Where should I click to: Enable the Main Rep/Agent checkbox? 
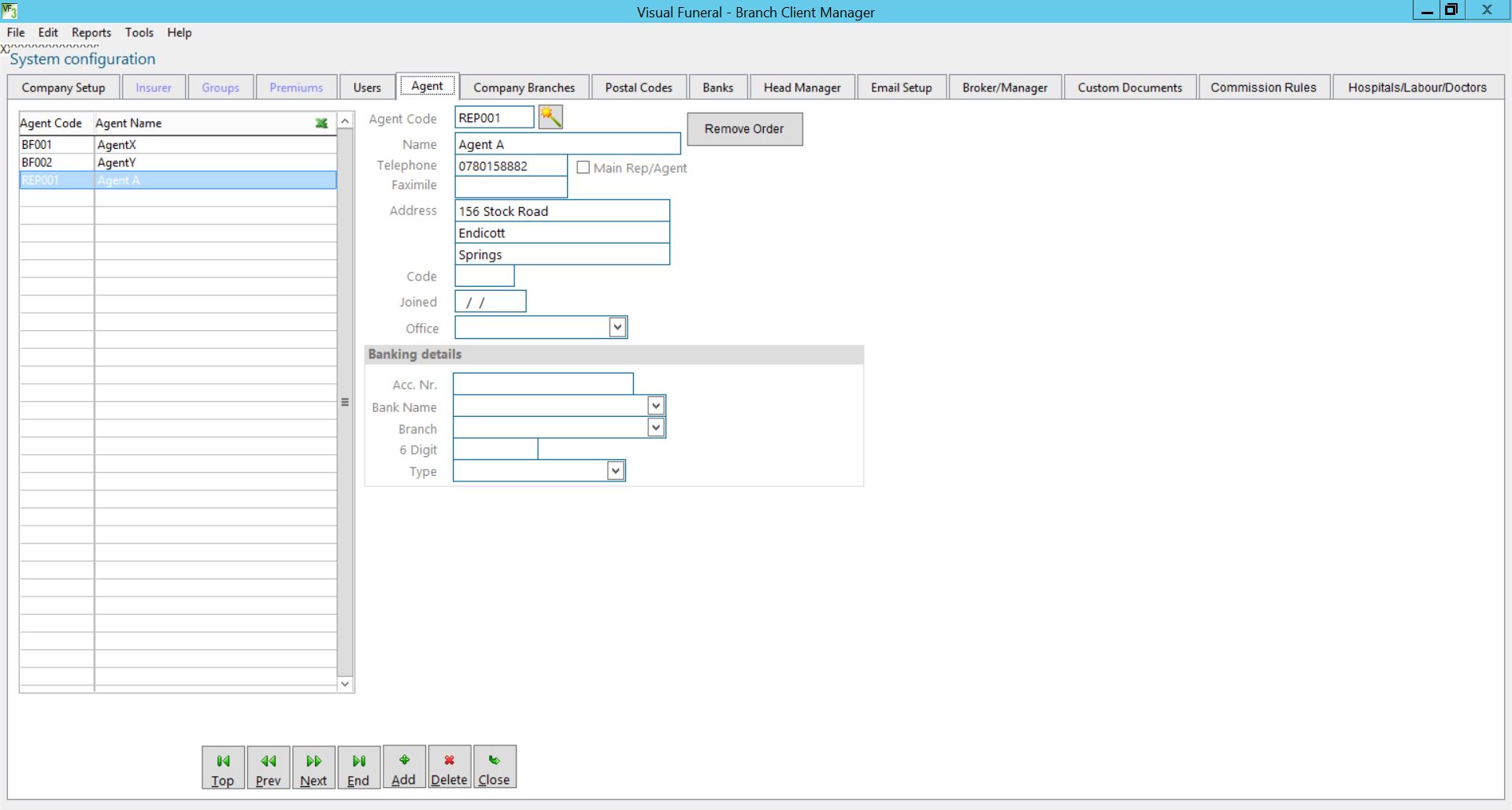[584, 168]
